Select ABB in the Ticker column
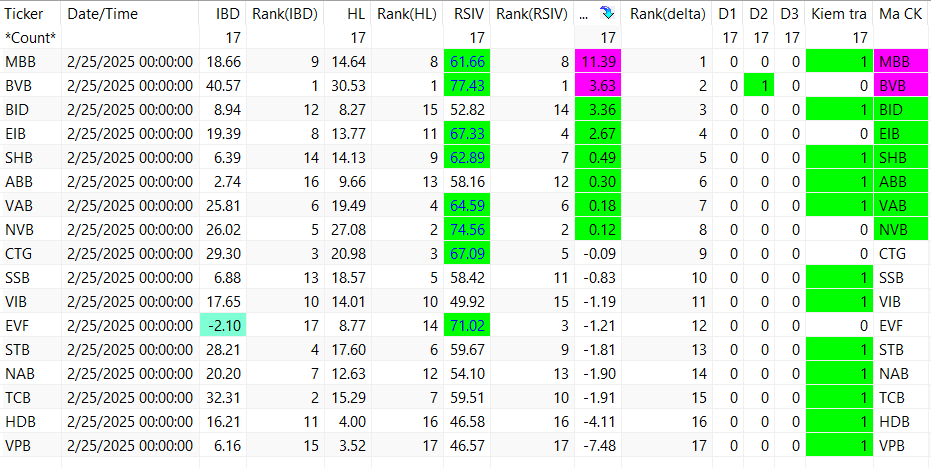Image resolution: width=931 pixels, height=468 pixels. tap(17, 182)
